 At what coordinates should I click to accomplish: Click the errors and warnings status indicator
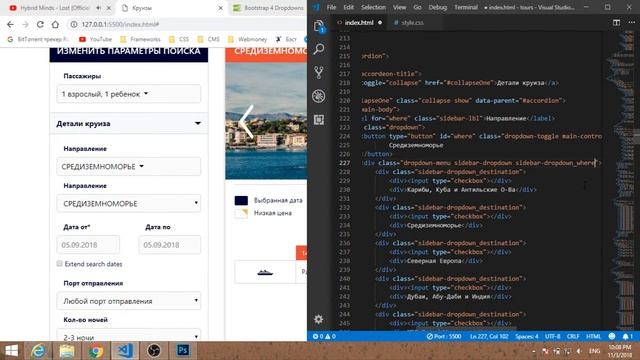point(324,336)
